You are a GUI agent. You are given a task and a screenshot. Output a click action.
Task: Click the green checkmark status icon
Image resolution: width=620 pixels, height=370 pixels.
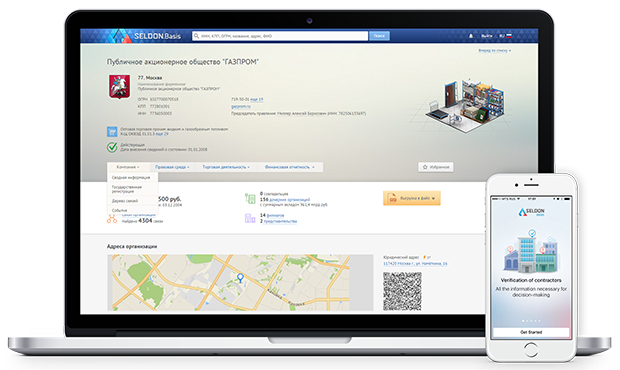point(112,147)
